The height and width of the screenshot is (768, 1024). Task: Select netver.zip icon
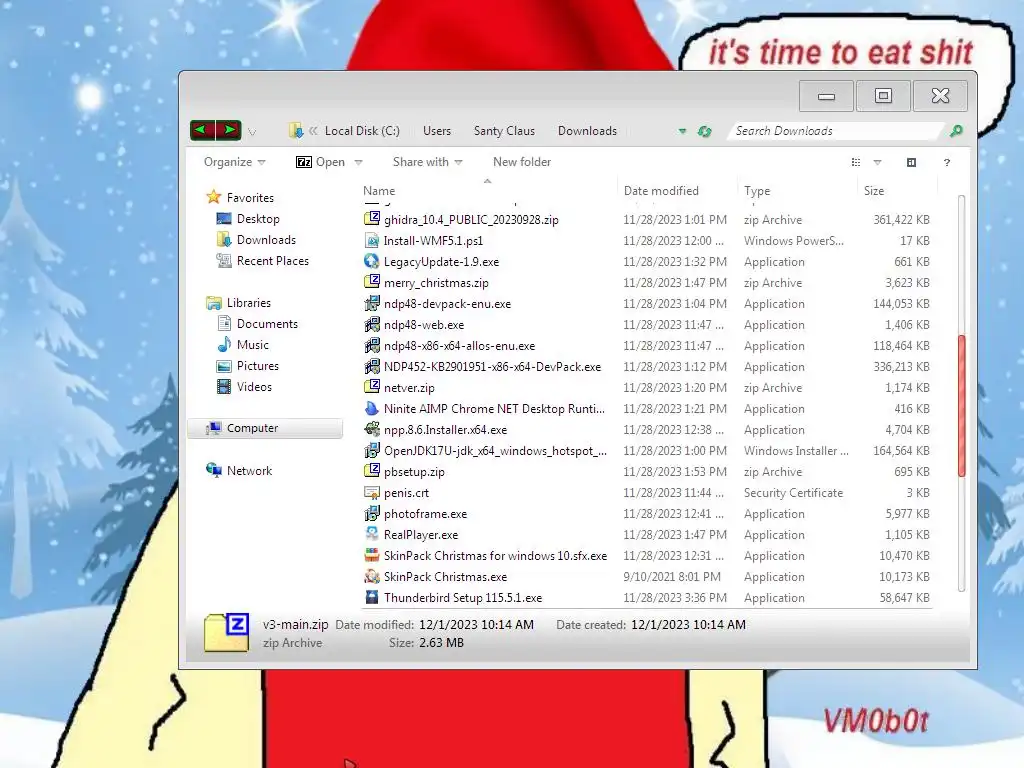(x=372, y=387)
